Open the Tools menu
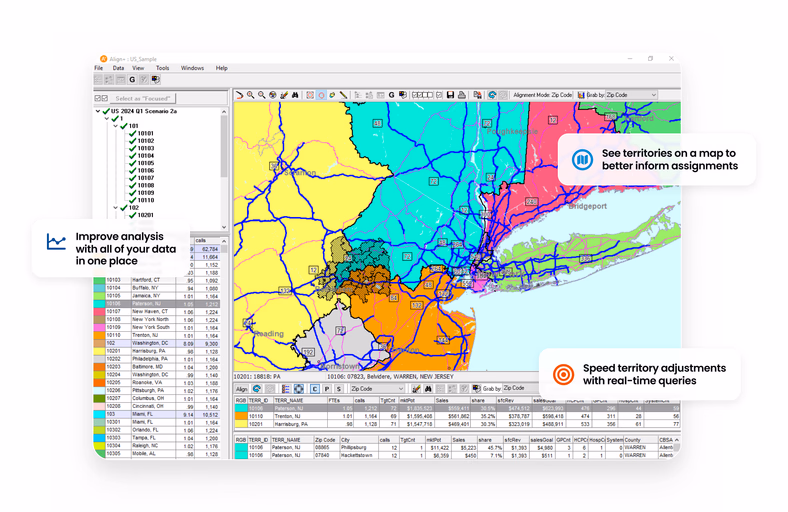This screenshot has height=512, width=788. point(162,68)
